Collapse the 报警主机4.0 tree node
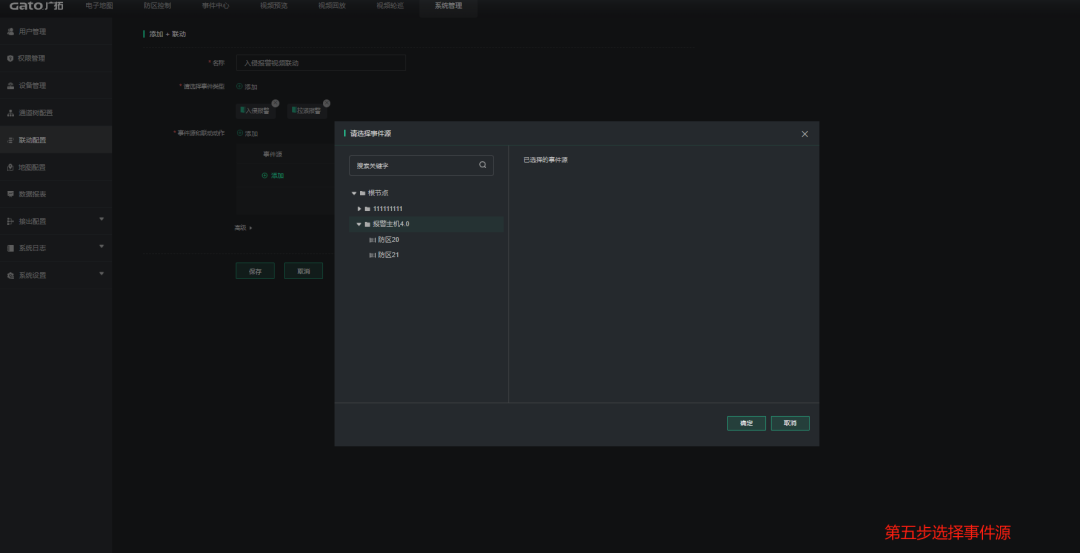The image size is (1080, 553). [x=359, y=224]
